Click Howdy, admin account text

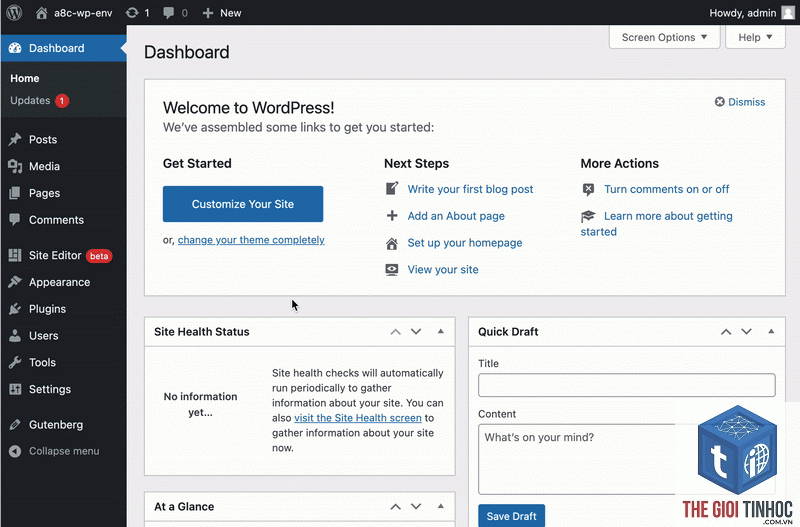tap(742, 13)
